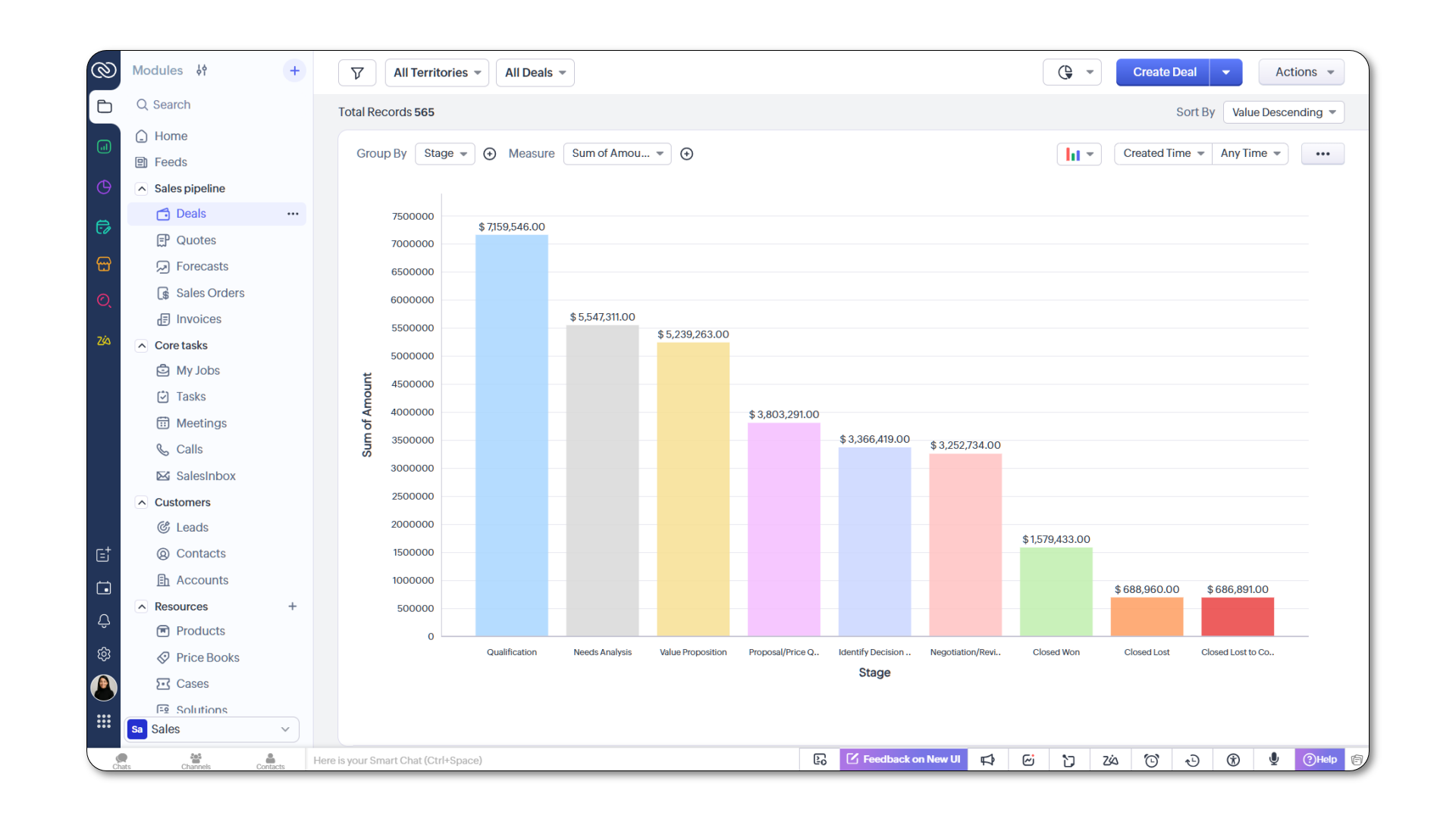Open the reminders alarm clock icon
The height and width of the screenshot is (819, 1456).
tap(1151, 760)
